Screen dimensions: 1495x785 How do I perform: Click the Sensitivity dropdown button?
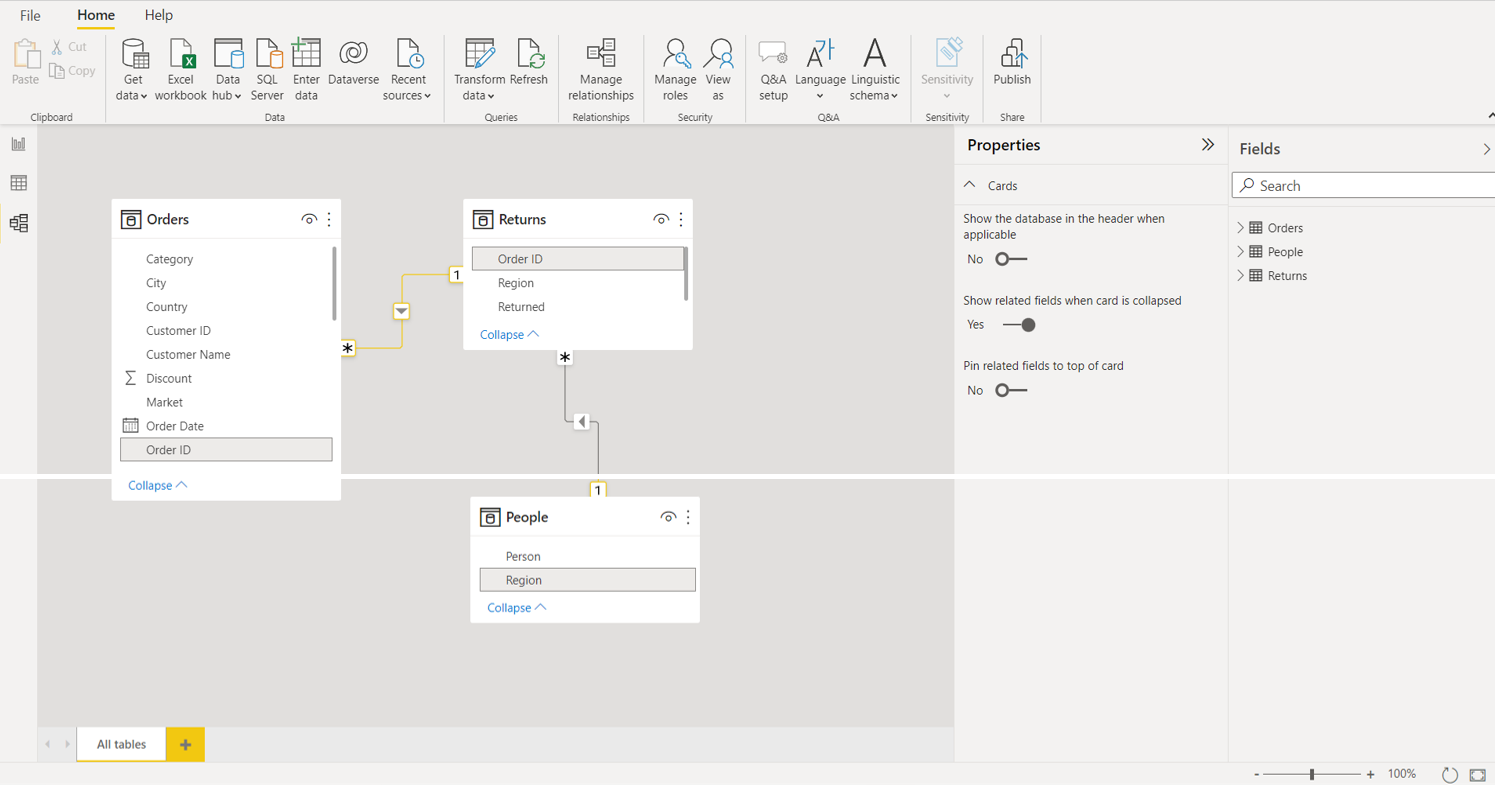(947, 70)
